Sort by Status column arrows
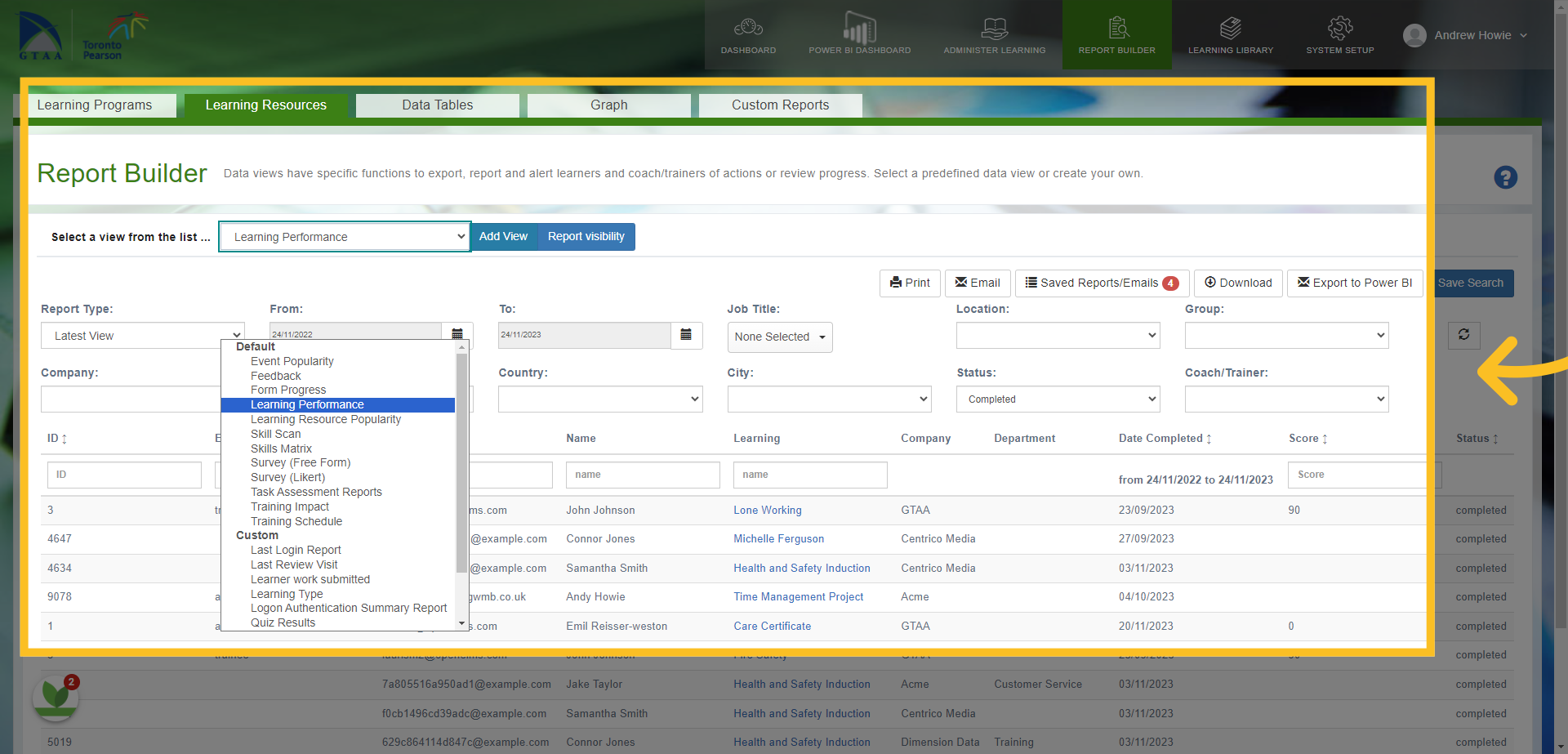Screen dimensions: 1568x754 [x=1495, y=439]
